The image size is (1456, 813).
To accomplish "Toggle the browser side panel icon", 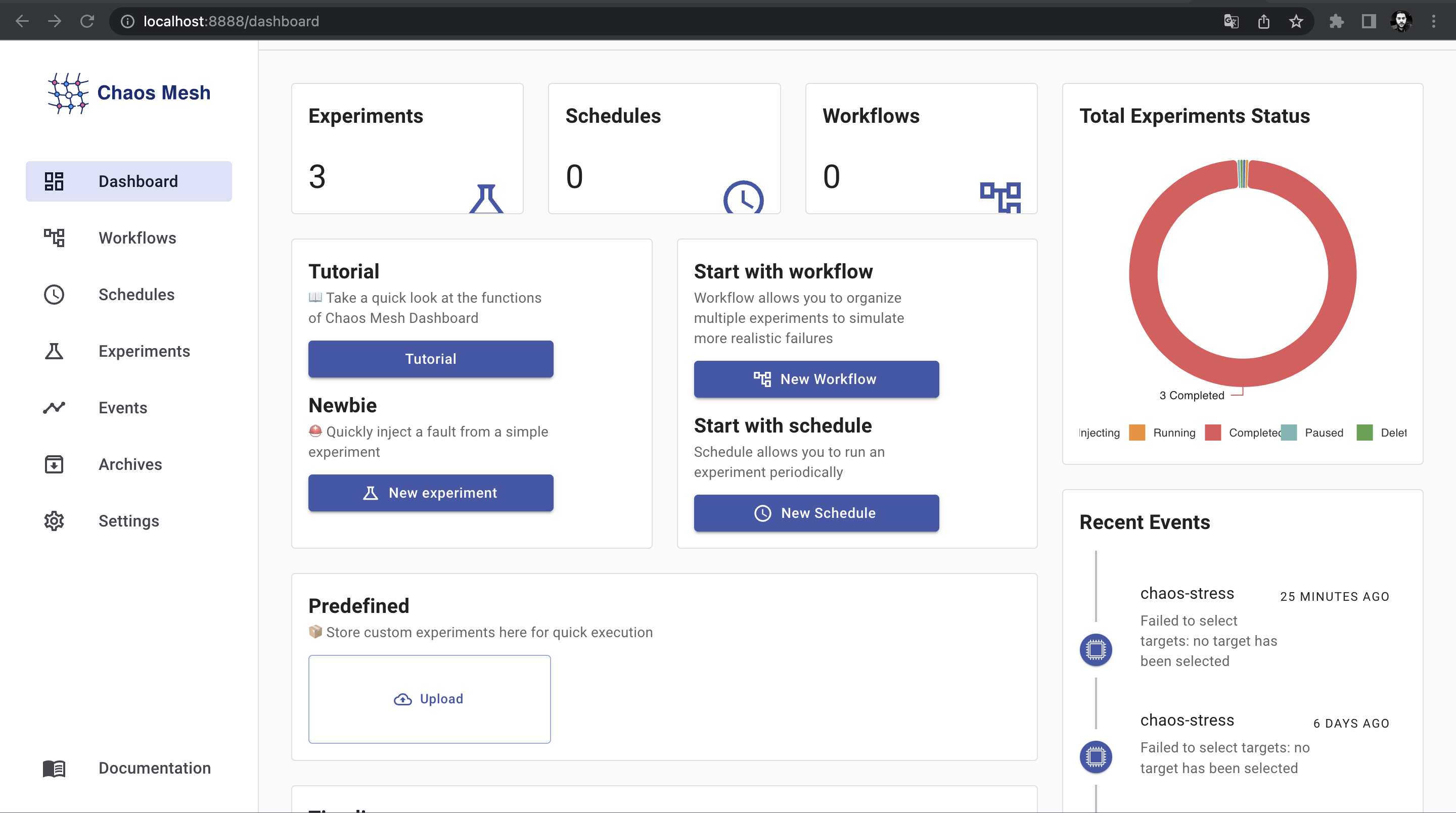I will [x=1369, y=21].
